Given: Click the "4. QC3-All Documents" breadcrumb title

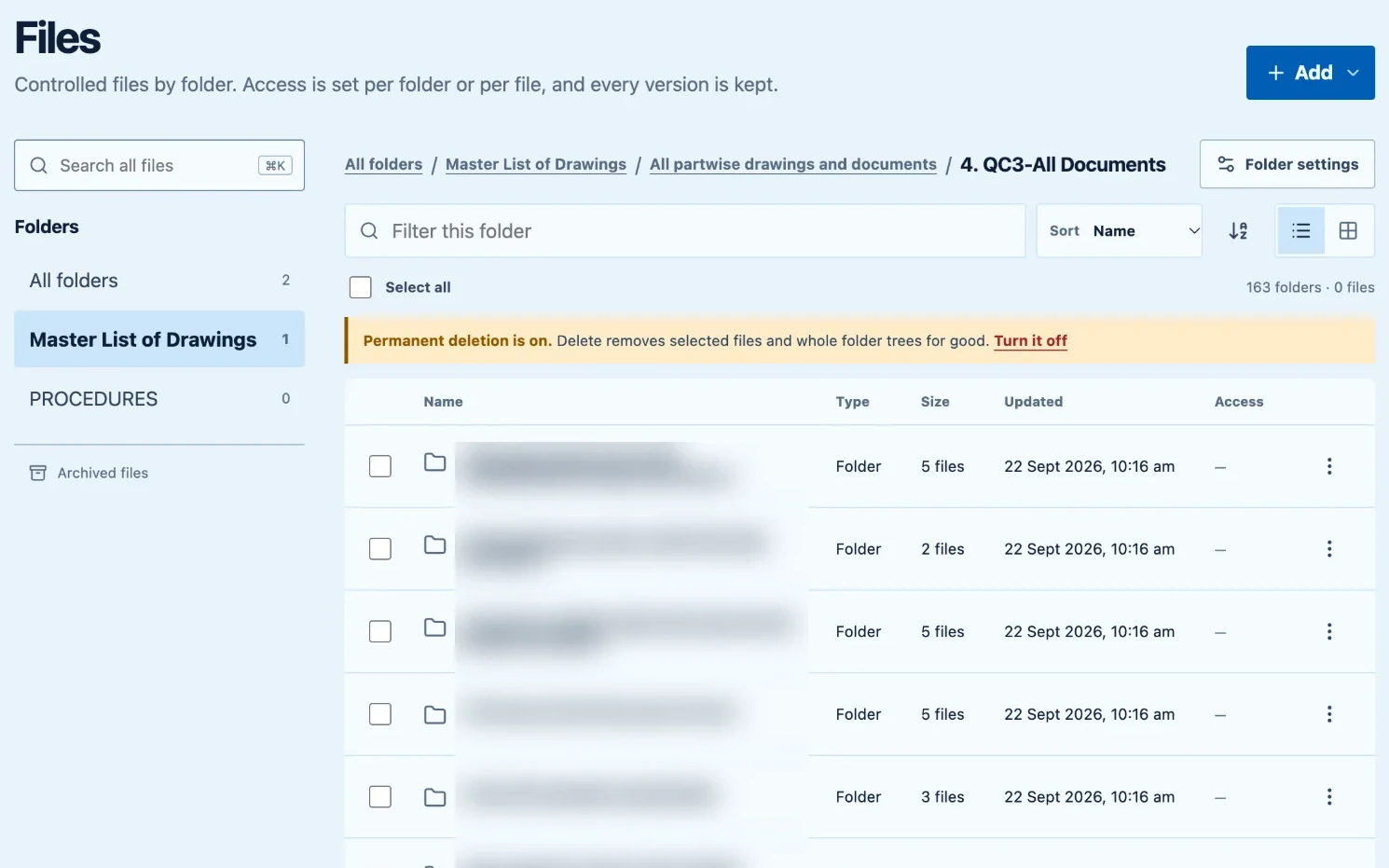Looking at the screenshot, I should pyautogui.click(x=1063, y=165).
